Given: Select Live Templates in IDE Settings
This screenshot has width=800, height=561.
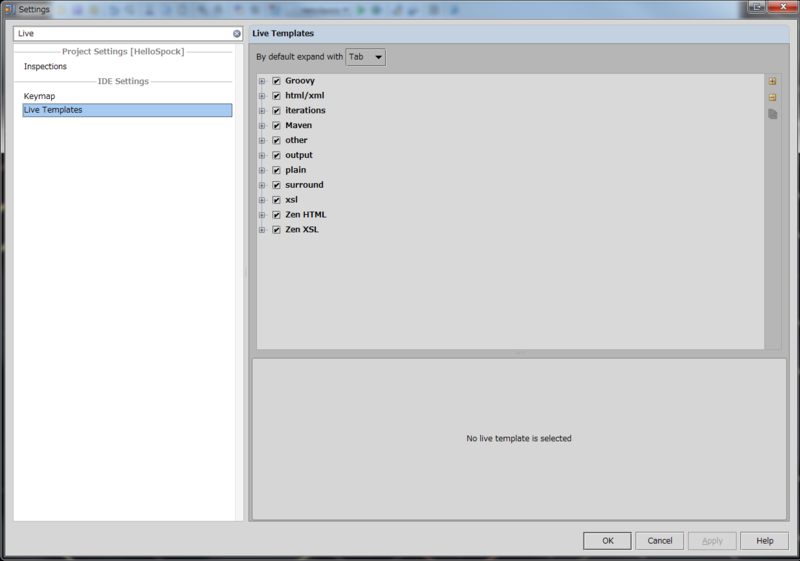Looking at the screenshot, I should pos(127,110).
